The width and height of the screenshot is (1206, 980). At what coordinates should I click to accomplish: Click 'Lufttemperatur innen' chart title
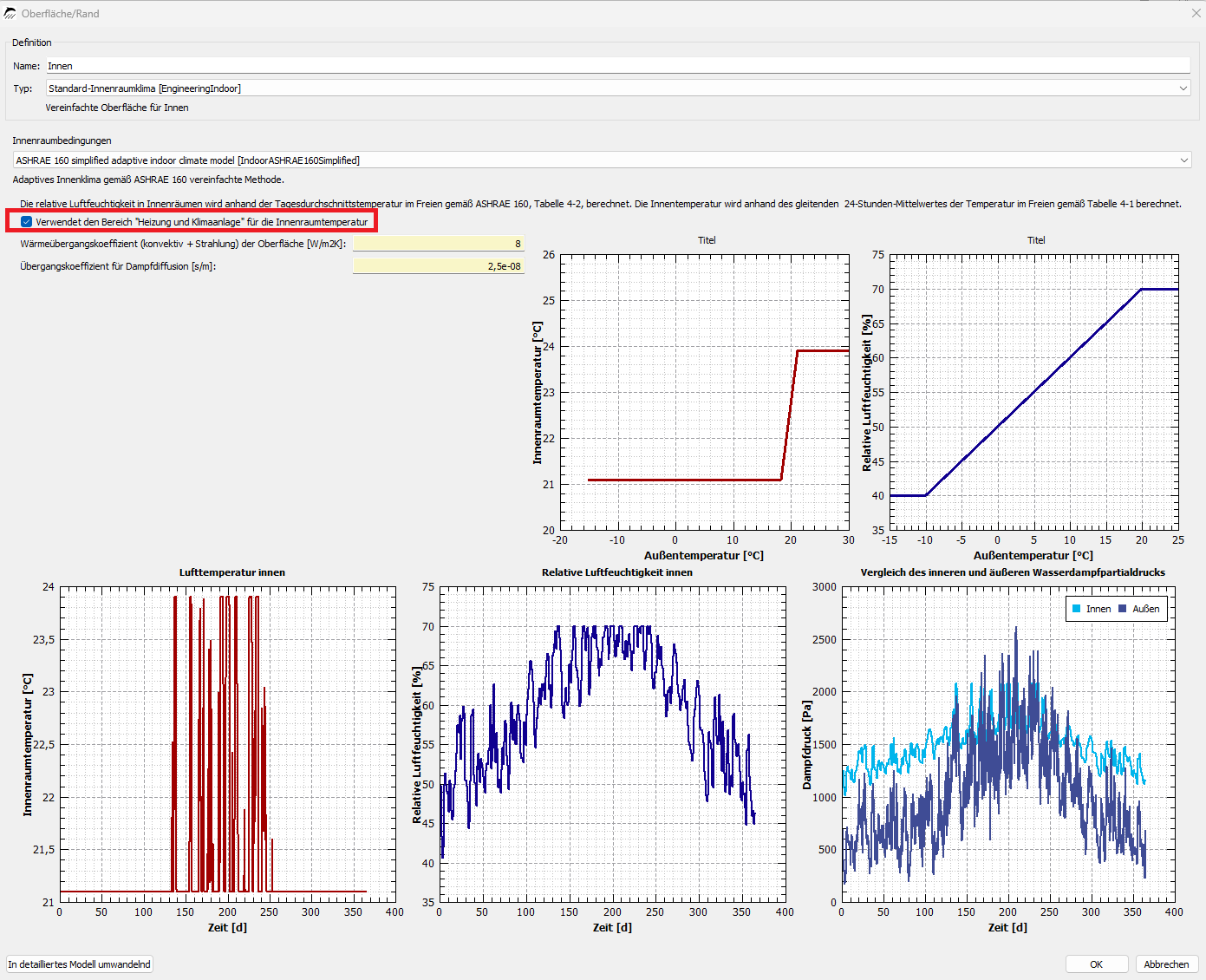pos(232,572)
